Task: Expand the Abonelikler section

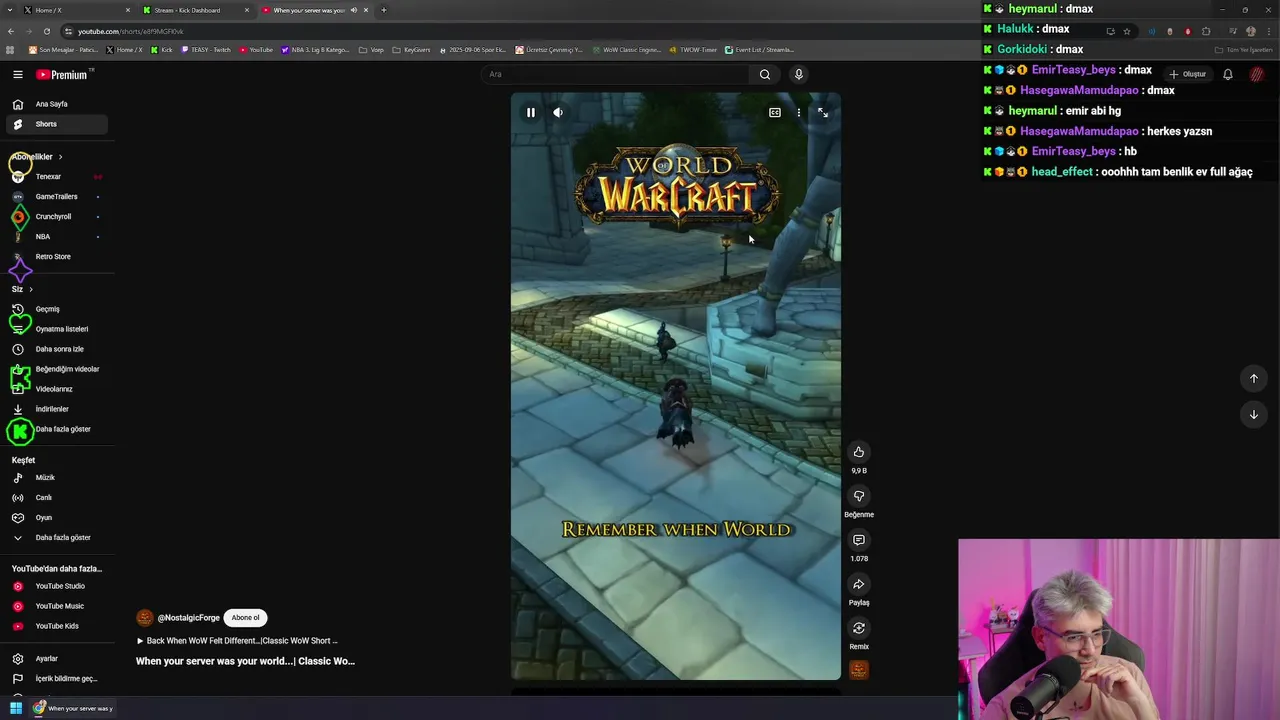Action: pos(38,157)
